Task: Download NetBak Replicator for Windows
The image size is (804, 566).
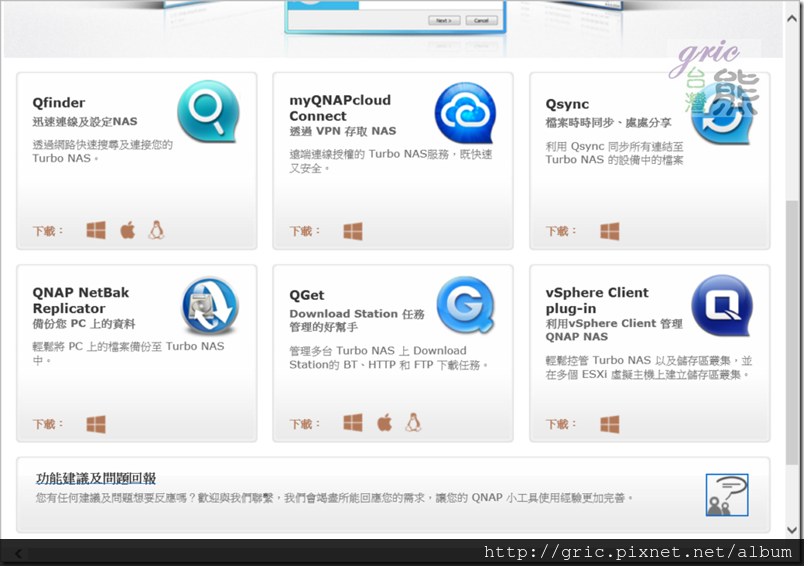Action: coord(96,424)
